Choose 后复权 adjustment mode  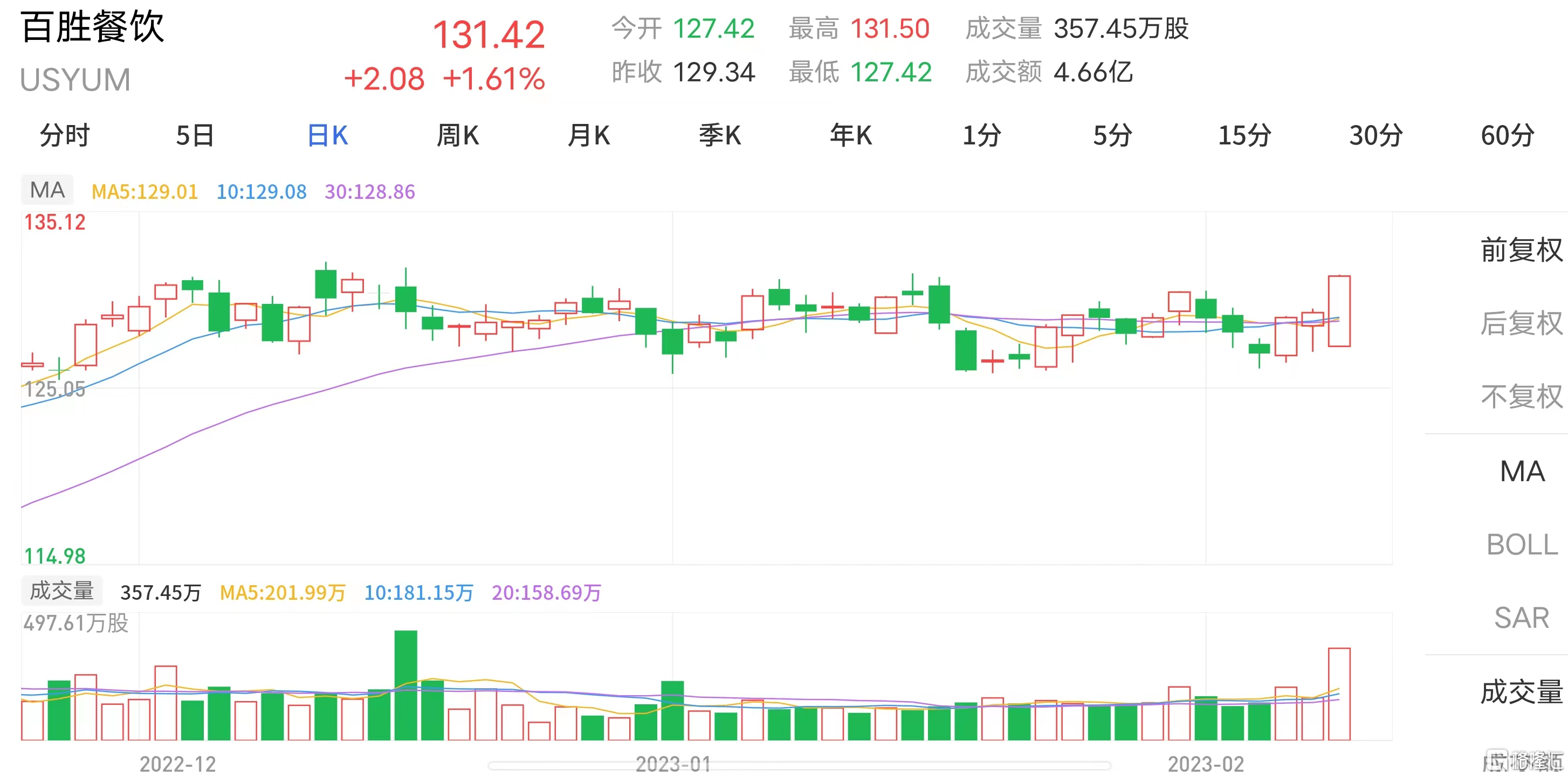click(1521, 323)
